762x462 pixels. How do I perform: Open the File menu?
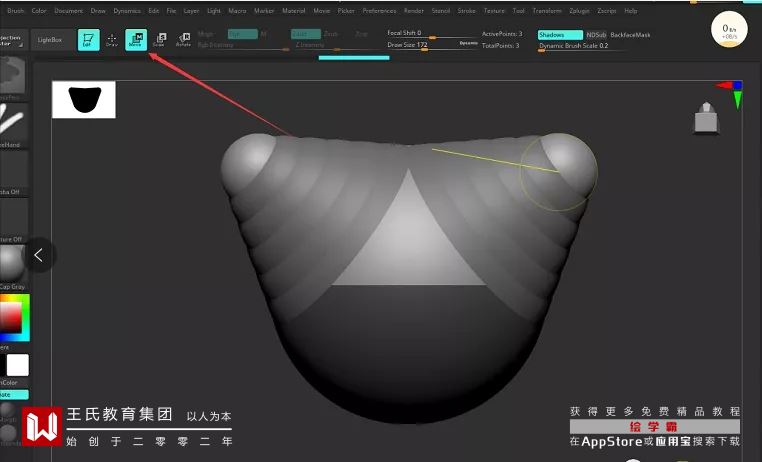(171, 11)
